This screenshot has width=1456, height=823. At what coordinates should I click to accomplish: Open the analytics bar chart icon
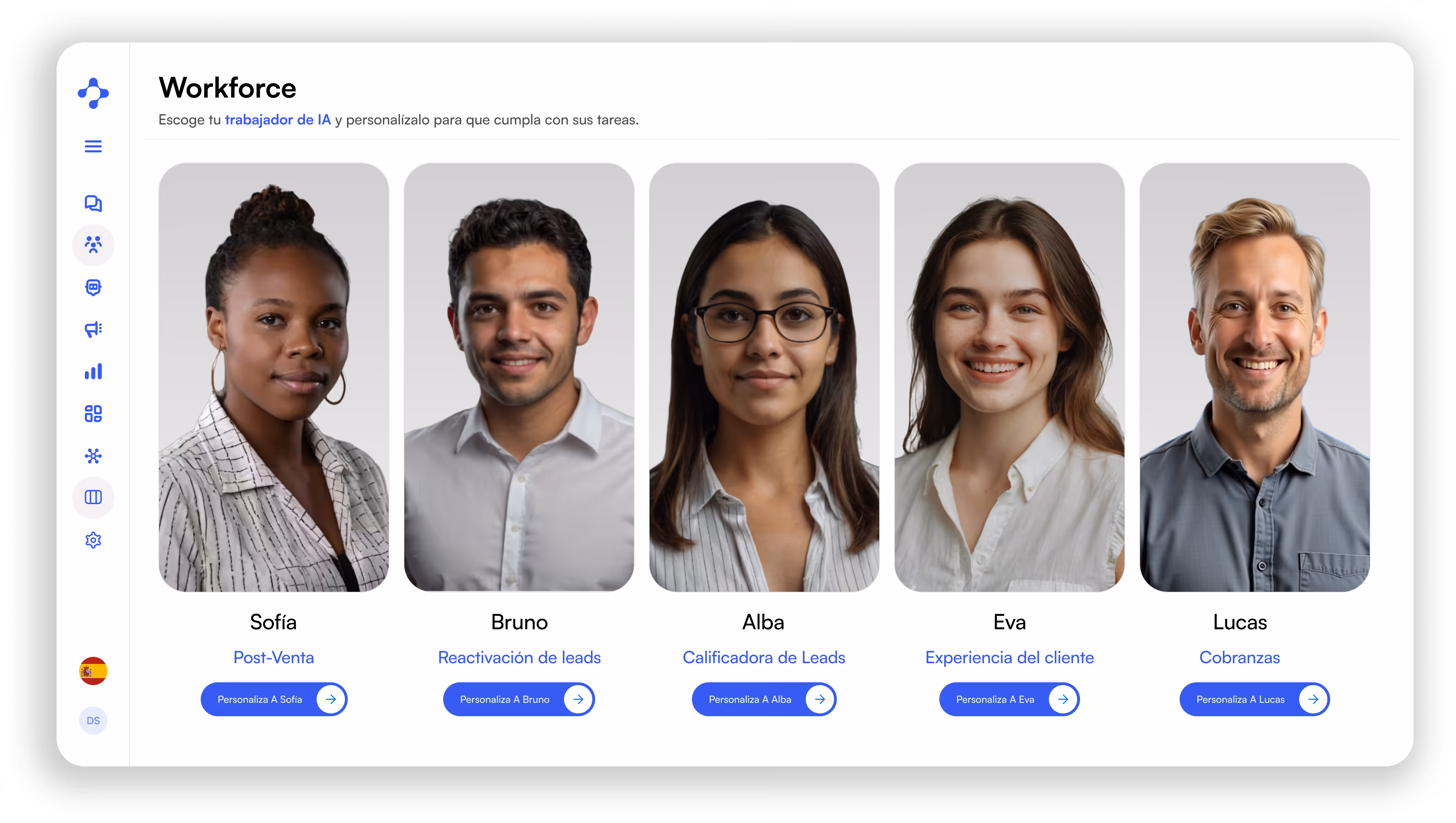[x=93, y=371]
